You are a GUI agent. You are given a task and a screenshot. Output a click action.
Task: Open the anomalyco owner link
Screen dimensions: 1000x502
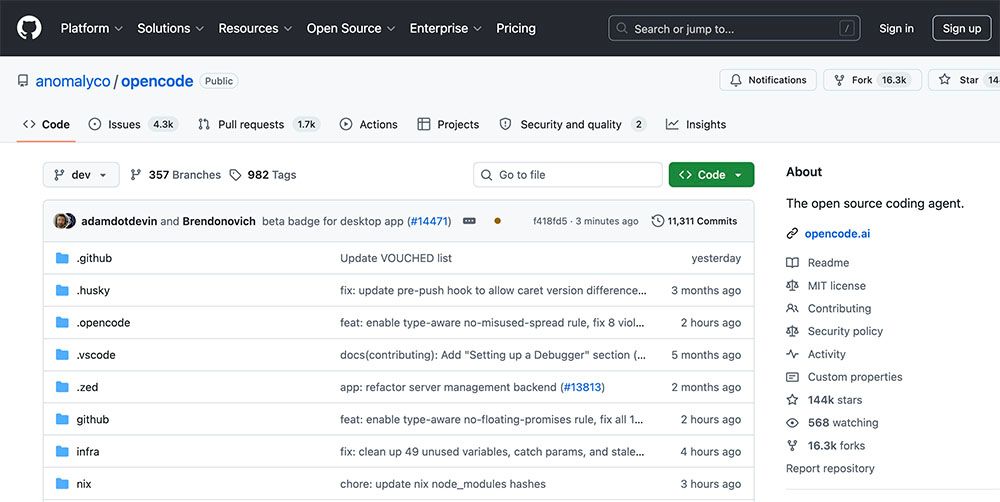[73, 81]
